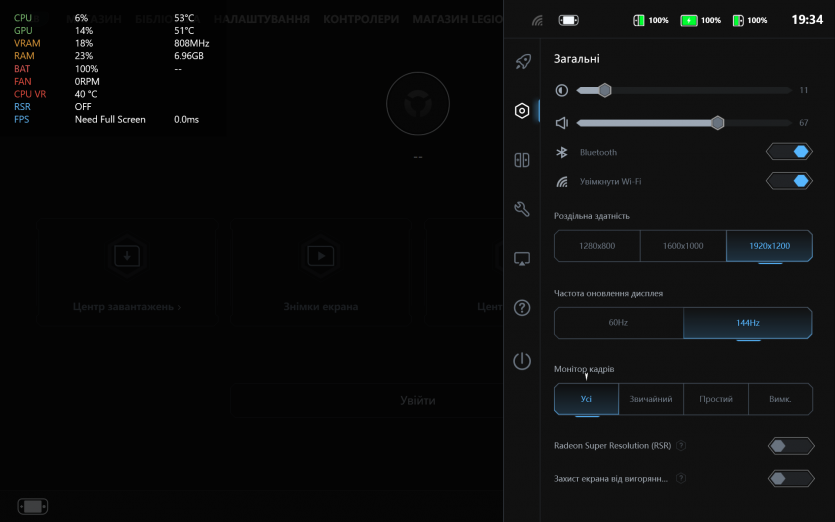This screenshot has width=835, height=522.
Task: Open the НАЛАШТУВАННЯ tab
Action: (x=262, y=19)
